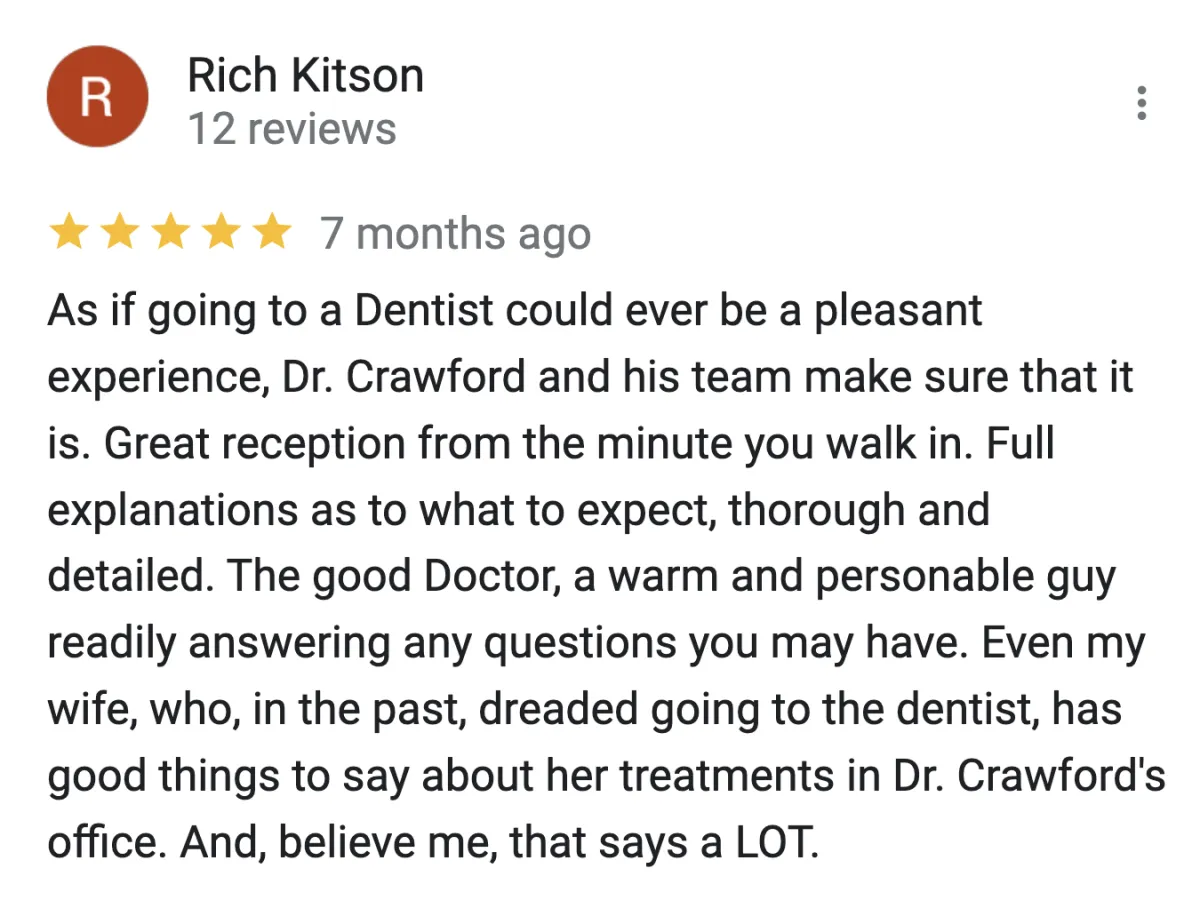Open Rich Kitson's reviewer profile name

coord(306,76)
